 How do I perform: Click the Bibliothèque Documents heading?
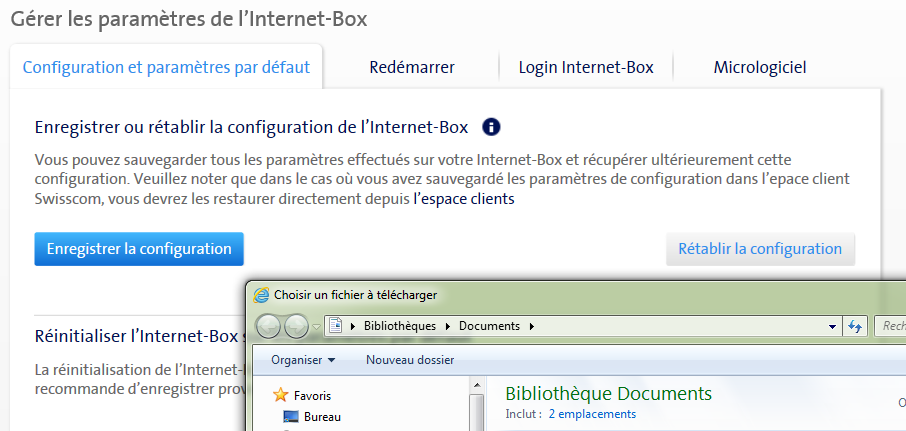click(608, 393)
